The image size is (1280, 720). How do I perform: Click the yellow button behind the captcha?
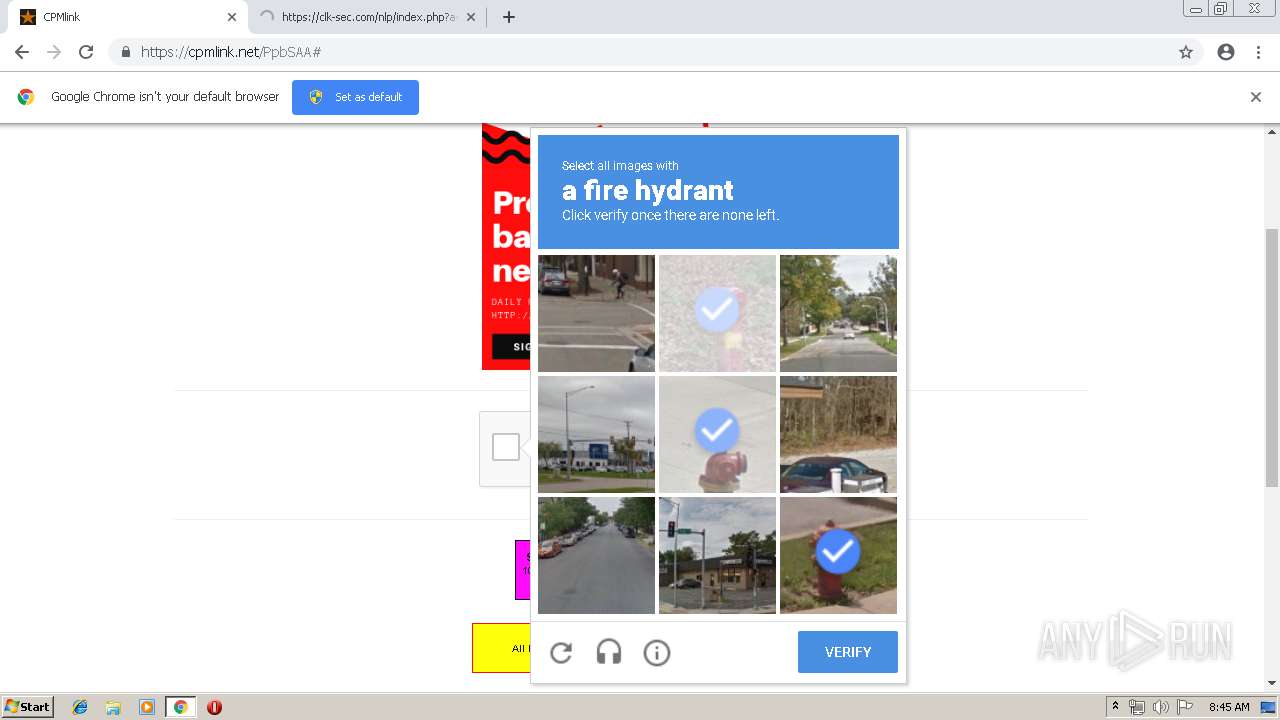[501, 648]
